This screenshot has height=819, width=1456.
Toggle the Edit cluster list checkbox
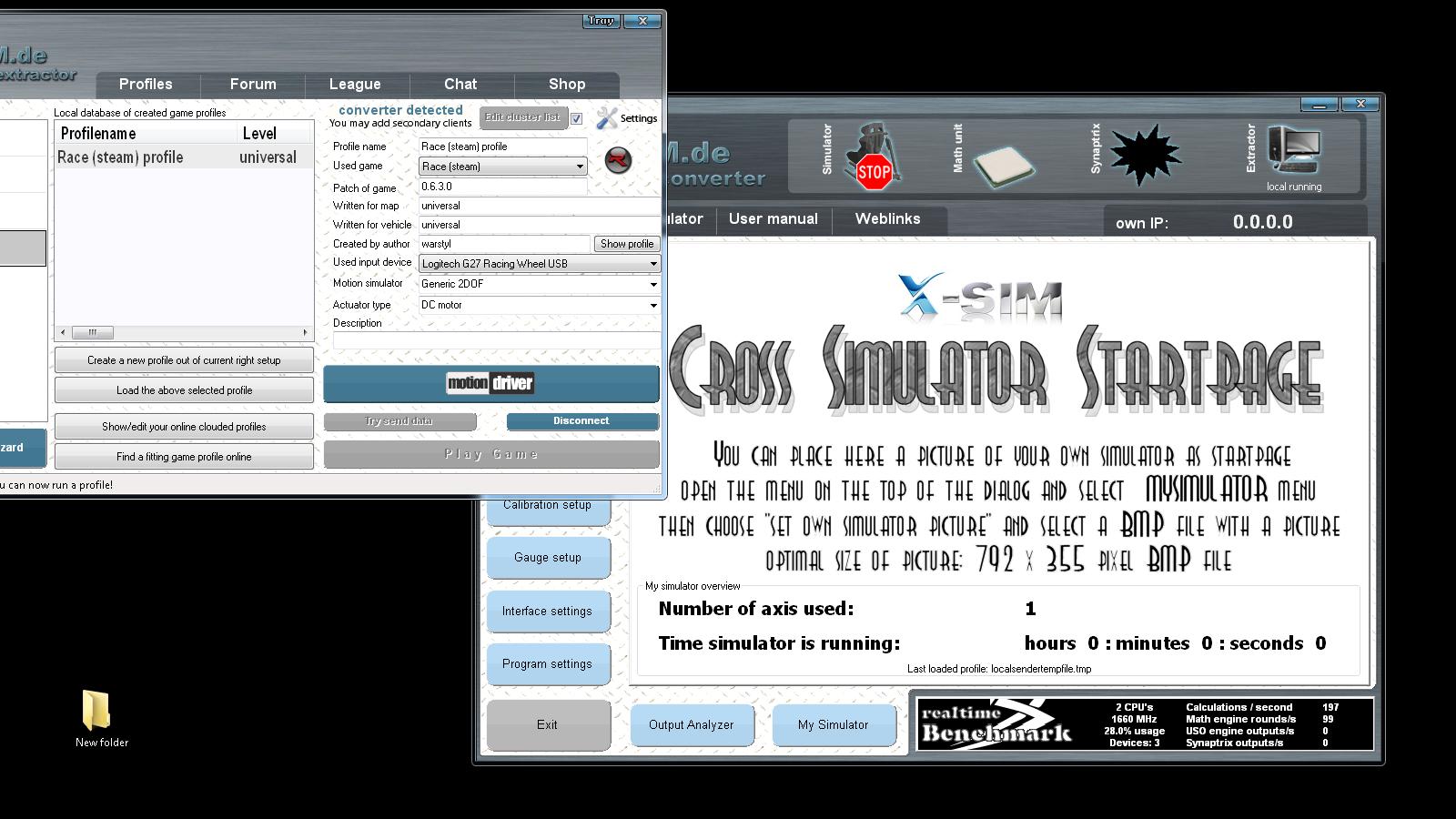[x=576, y=118]
